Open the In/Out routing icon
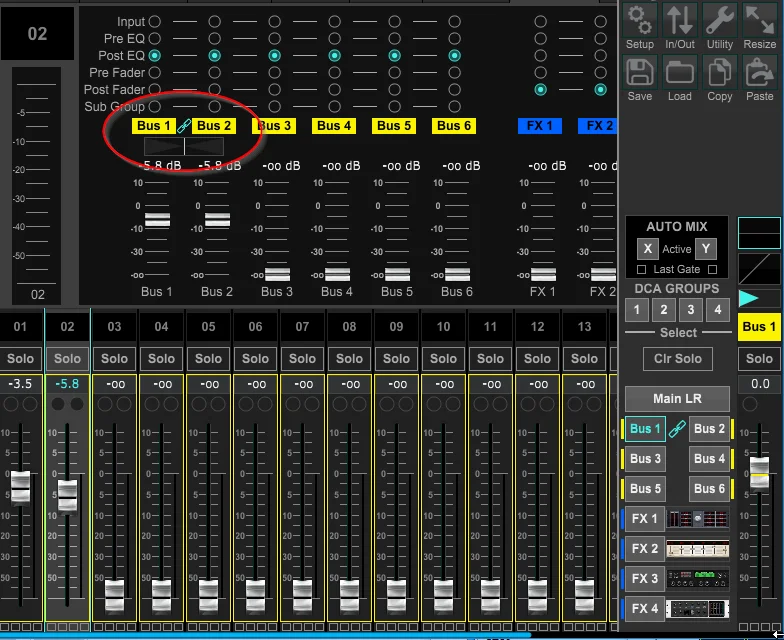The height and width of the screenshot is (640, 784). (x=680, y=20)
